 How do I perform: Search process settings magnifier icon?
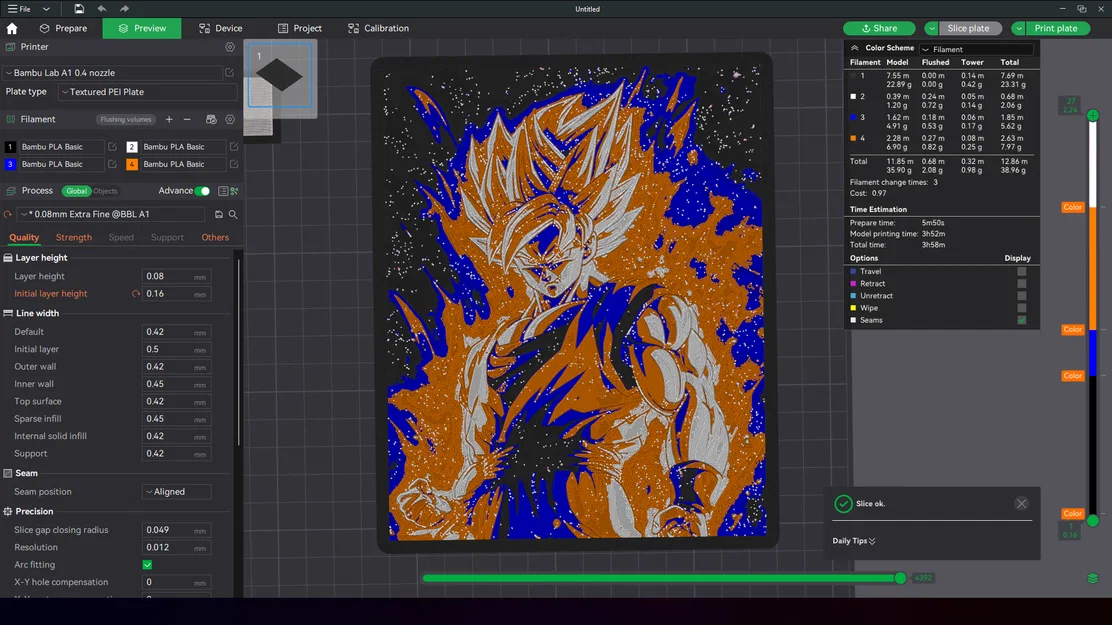(233, 214)
